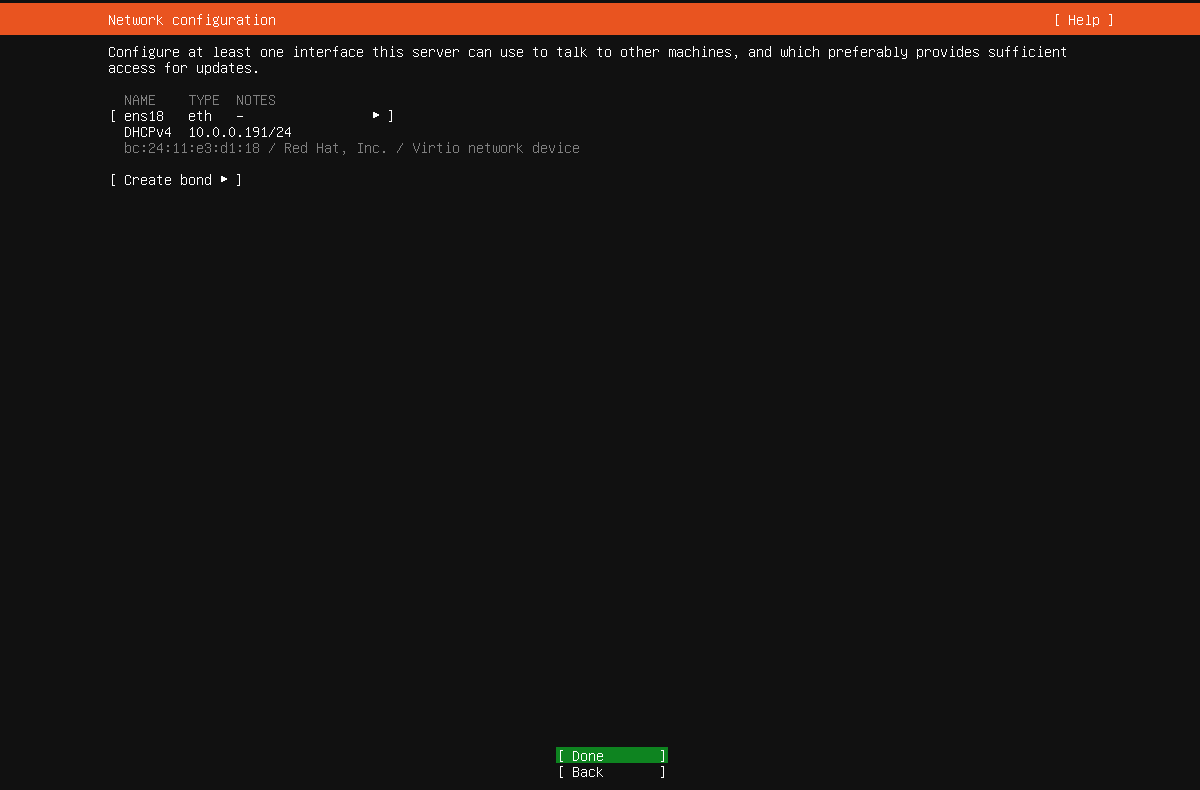Click the notes dash for ens18
Viewport: 1200px width, 790px height.
click(240, 116)
